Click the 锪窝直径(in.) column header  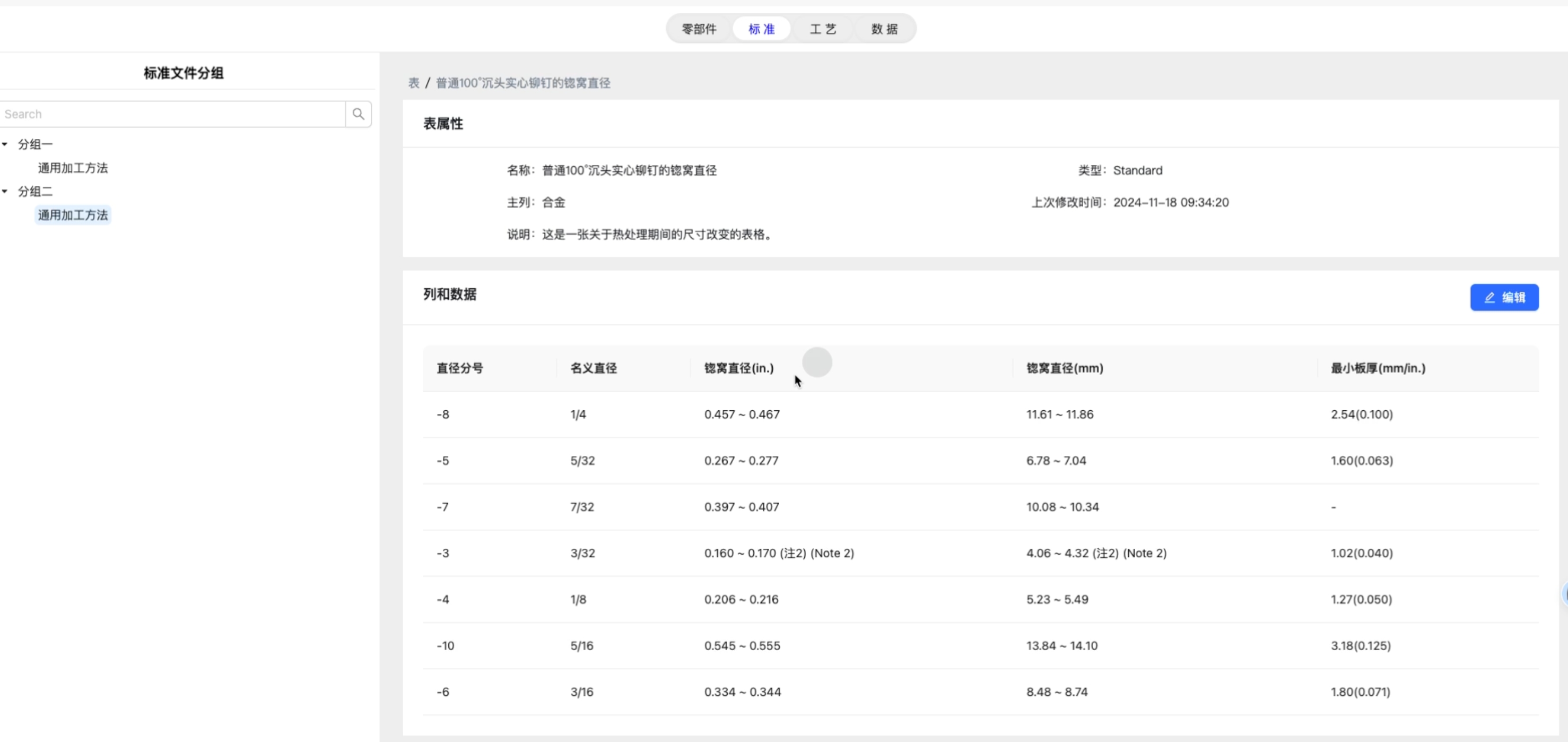click(x=738, y=368)
